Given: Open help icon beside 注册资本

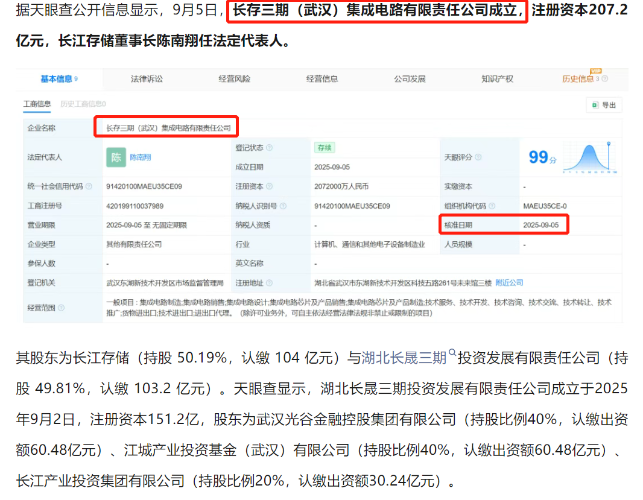Looking at the screenshot, I should 269,186.
